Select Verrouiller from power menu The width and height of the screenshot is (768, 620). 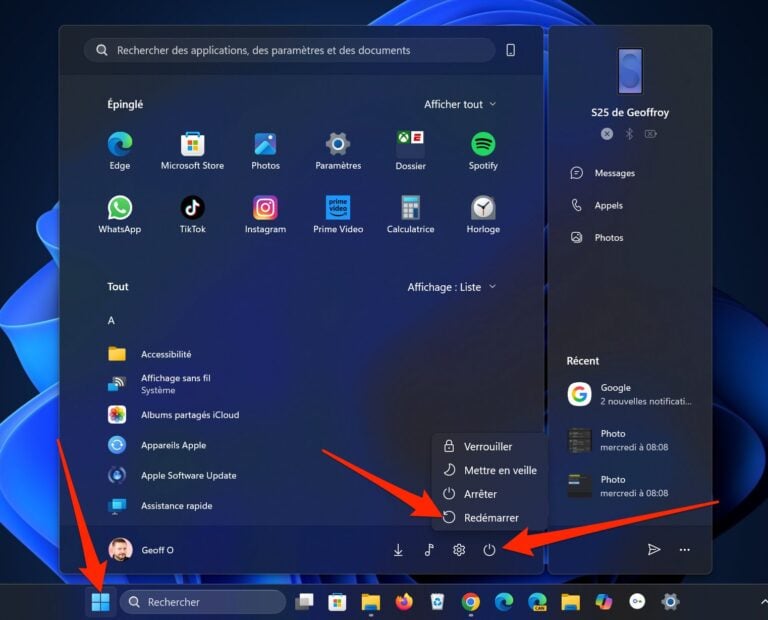(x=487, y=446)
